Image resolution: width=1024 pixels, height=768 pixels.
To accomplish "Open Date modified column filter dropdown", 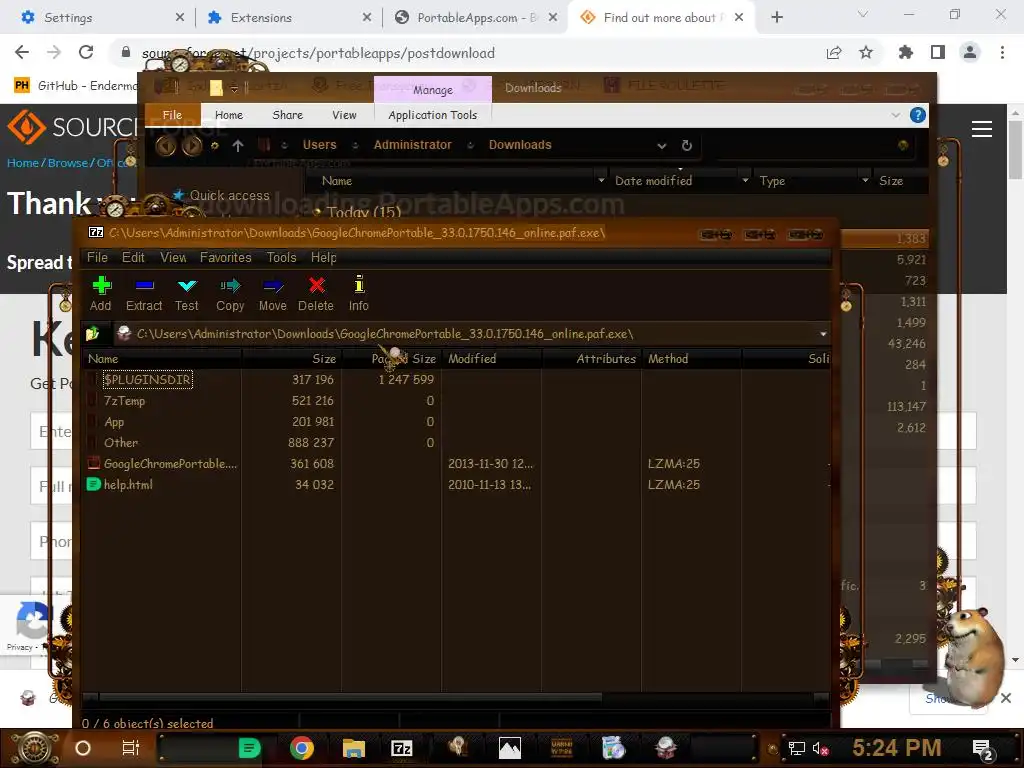I will (x=745, y=180).
